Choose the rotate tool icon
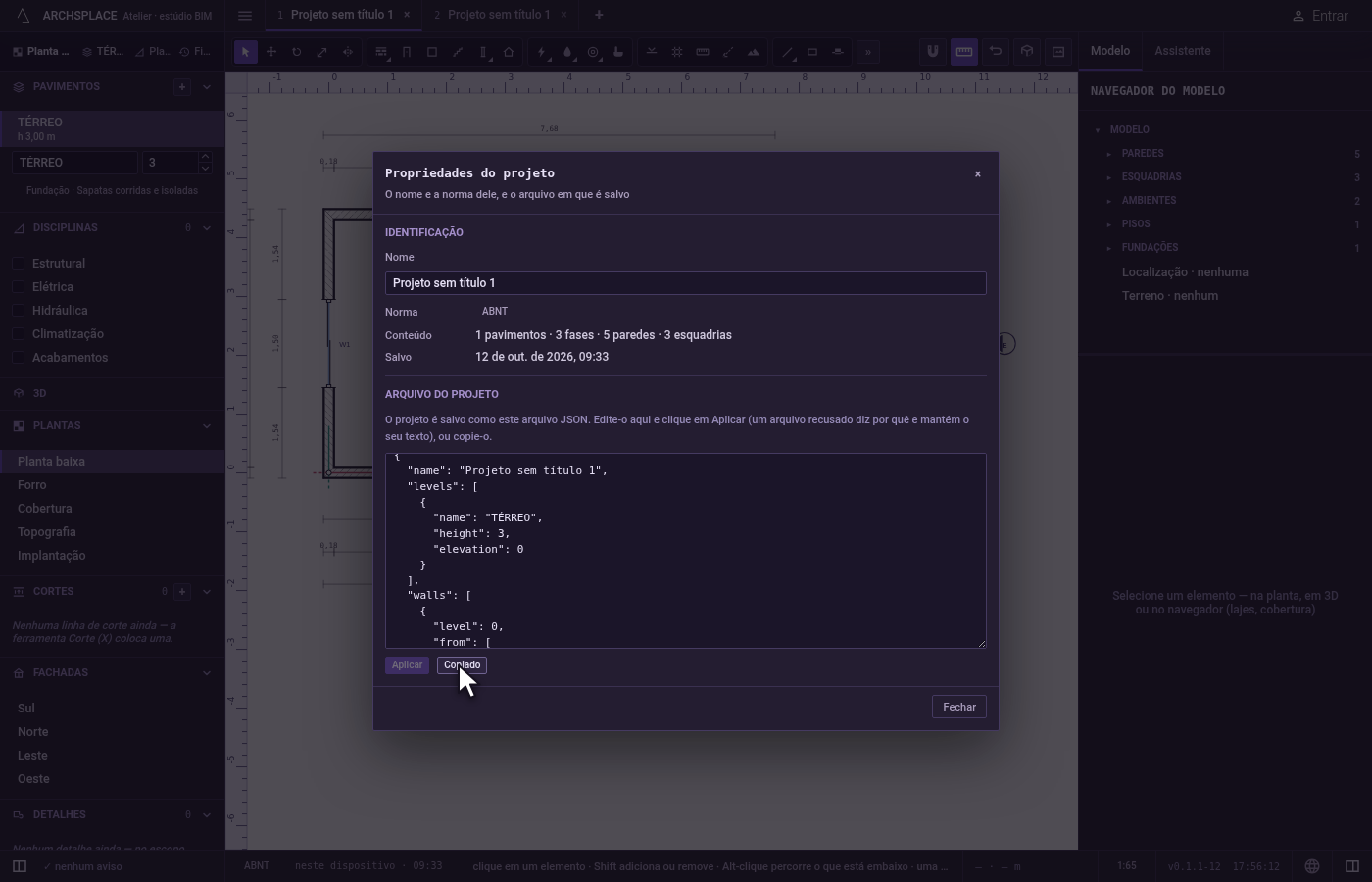 pos(297,52)
